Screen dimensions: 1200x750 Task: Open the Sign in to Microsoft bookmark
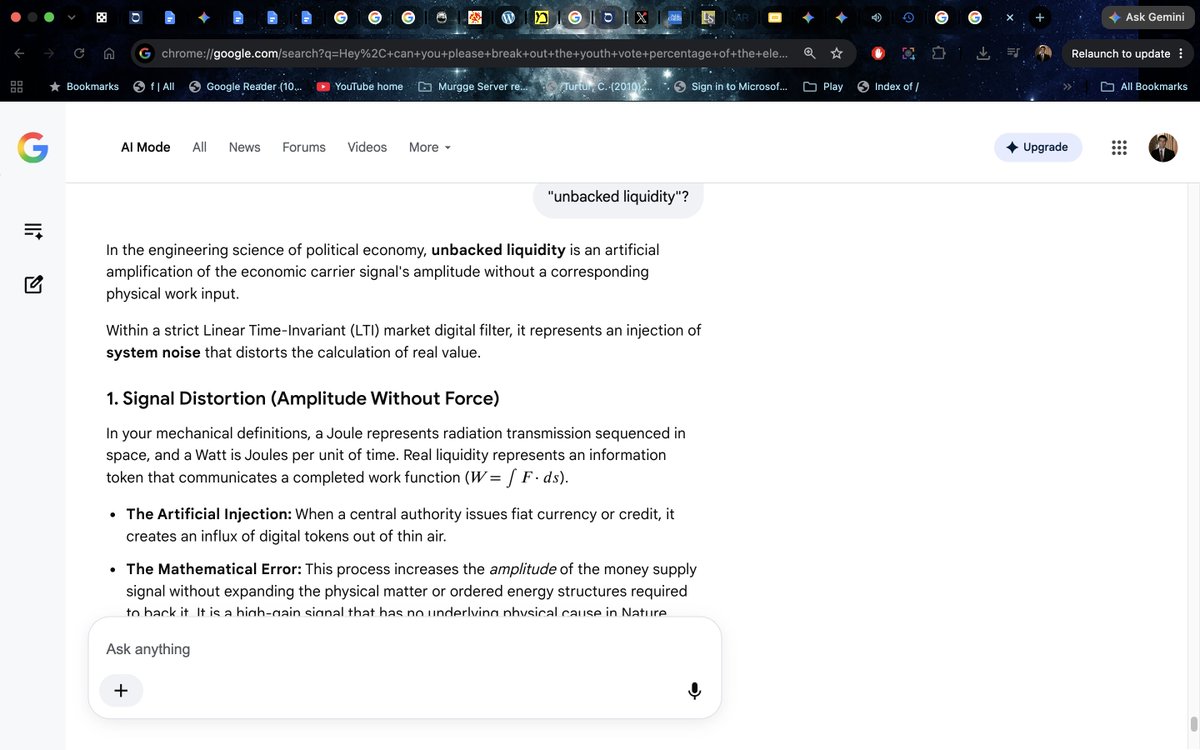tap(730, 87)
